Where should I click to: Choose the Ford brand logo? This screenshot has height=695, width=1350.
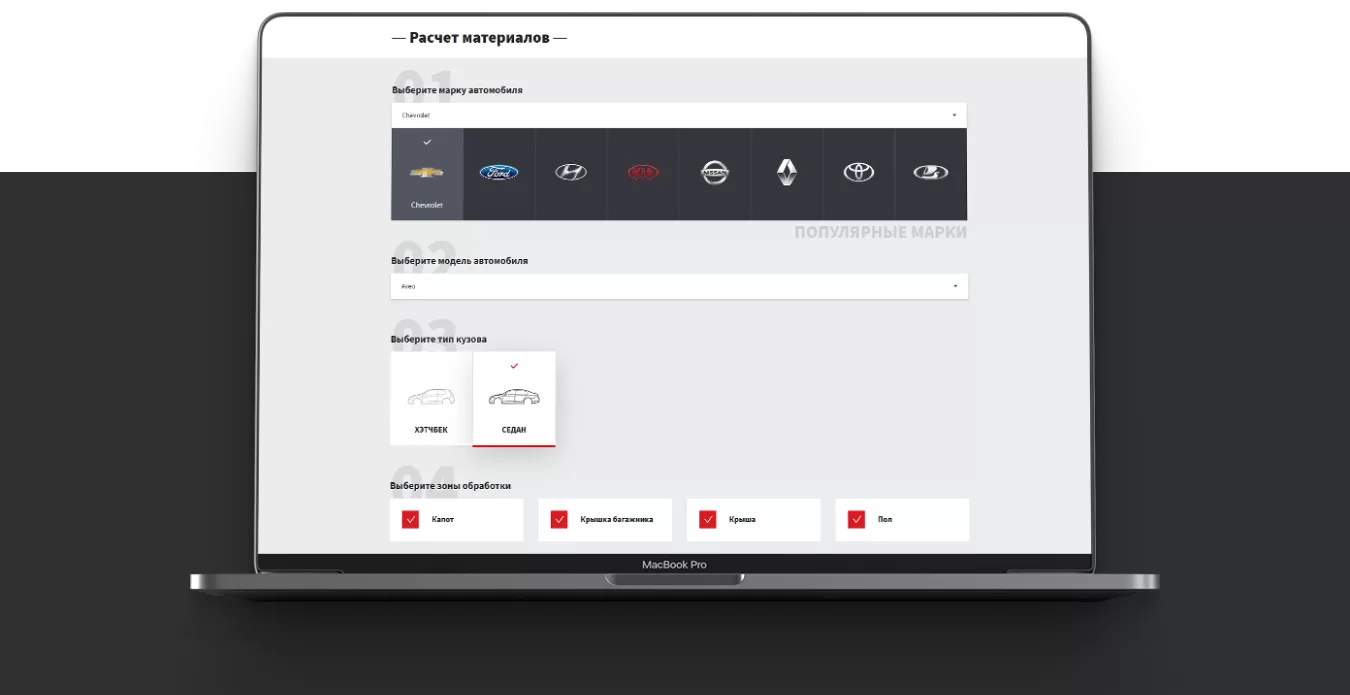(x=499, y=173)
